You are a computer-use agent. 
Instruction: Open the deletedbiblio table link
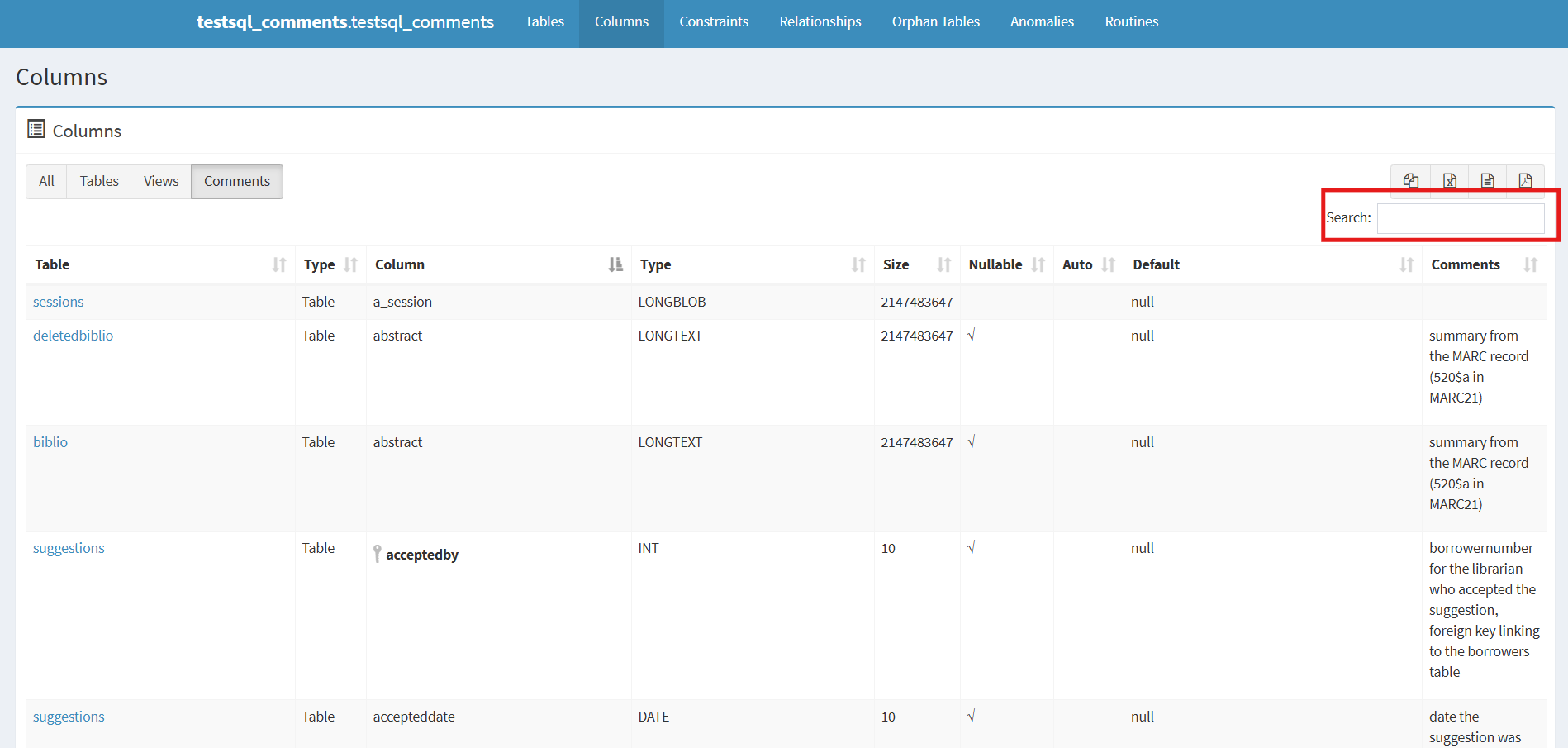click(73, 336)
